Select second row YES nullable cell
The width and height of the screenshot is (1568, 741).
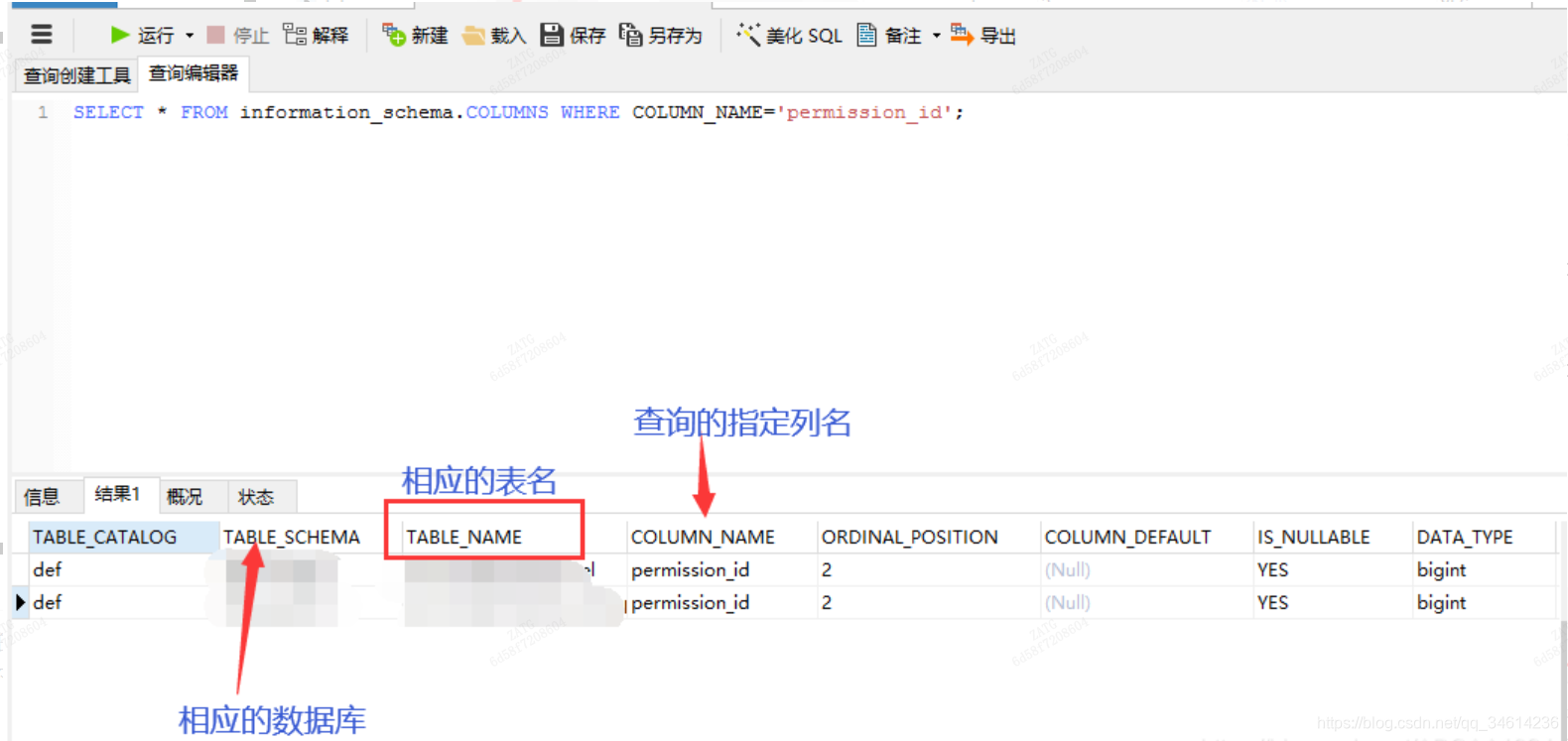pyautogui.click(x=1333, y=602)
